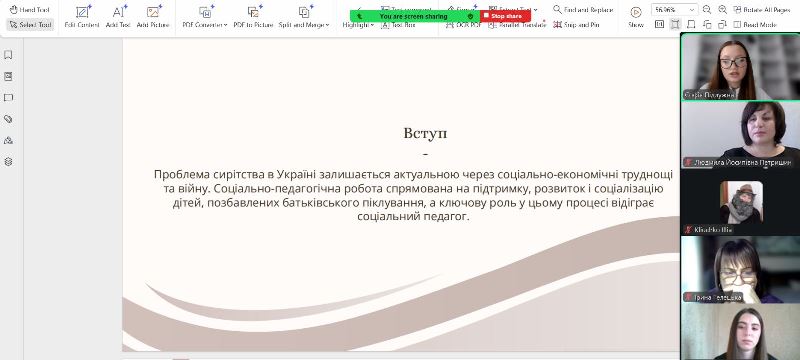
Task: Toggle the Select Tool
Action: [x=30, y=24]
